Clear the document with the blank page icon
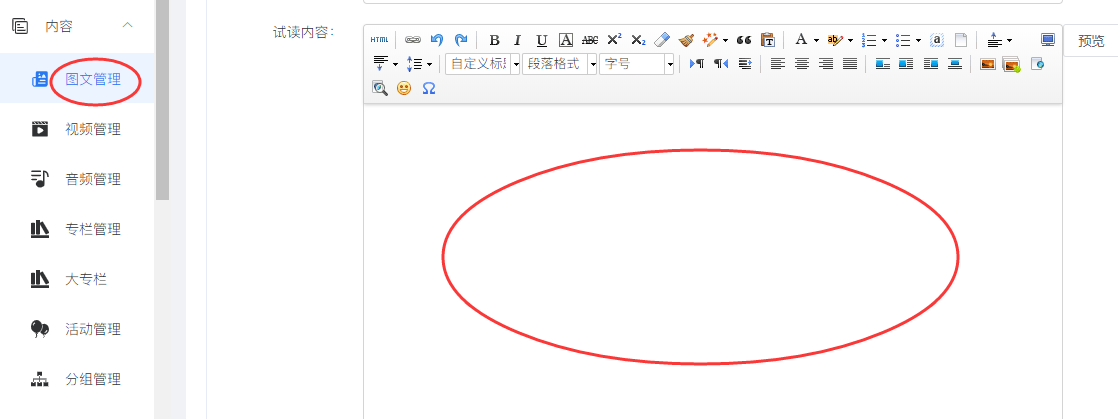1118x419 pixels. pyautogui.click(x=961, y=40)
